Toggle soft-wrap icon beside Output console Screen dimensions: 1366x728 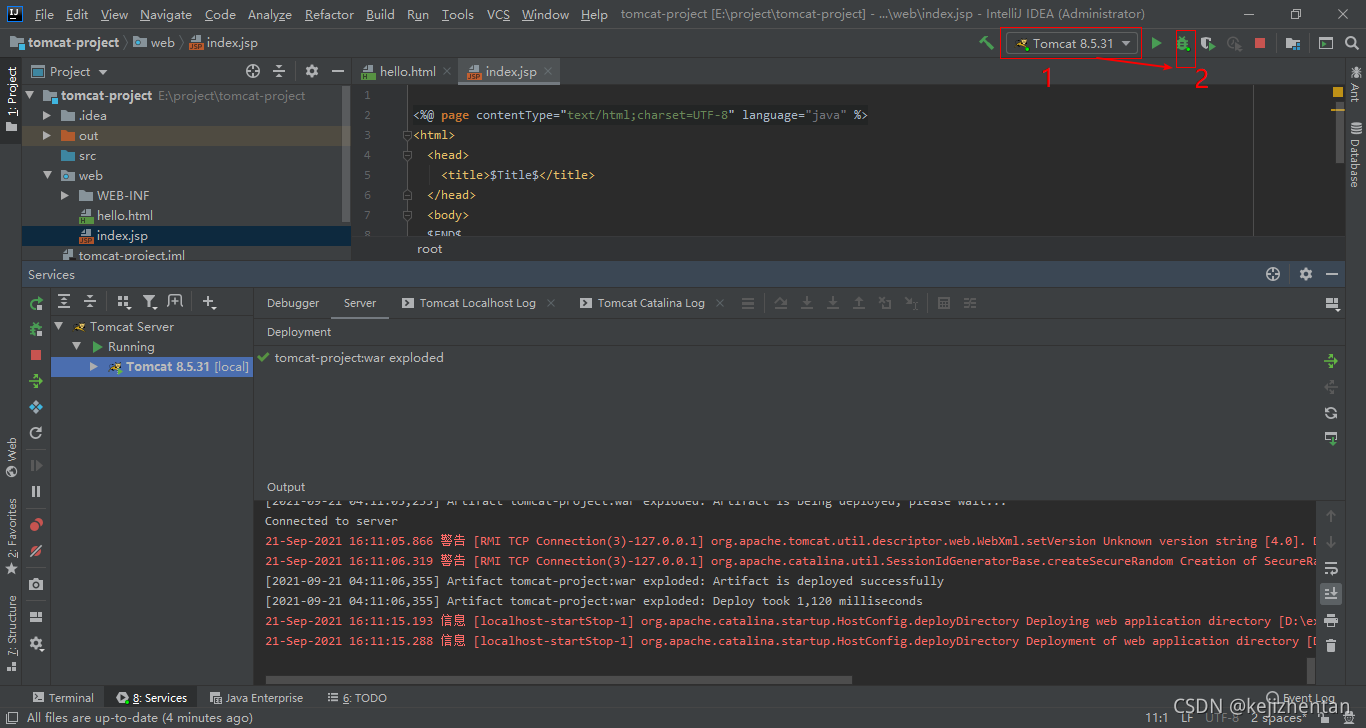1331,568
